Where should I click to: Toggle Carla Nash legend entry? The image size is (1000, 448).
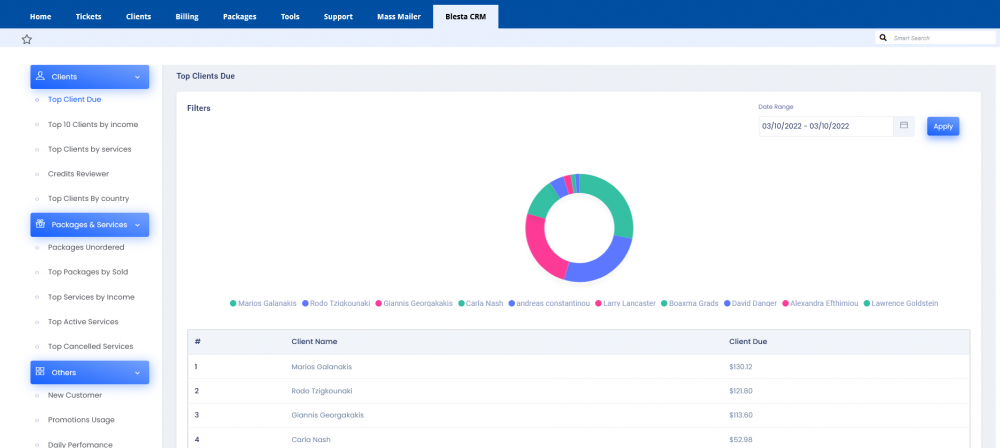click(x=481, y=303)
